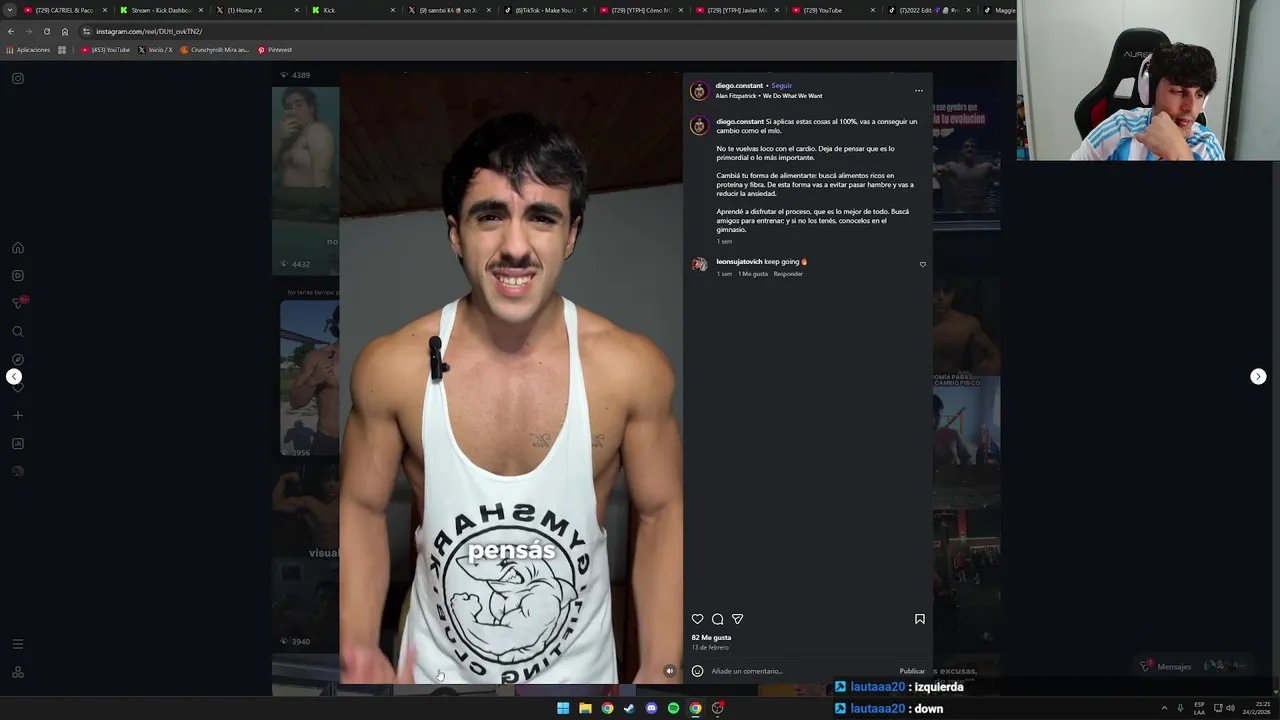Open 'Inicio / X' bookmark
Image resolution: width=1280 pixels, height=720 pixels.
155,50
